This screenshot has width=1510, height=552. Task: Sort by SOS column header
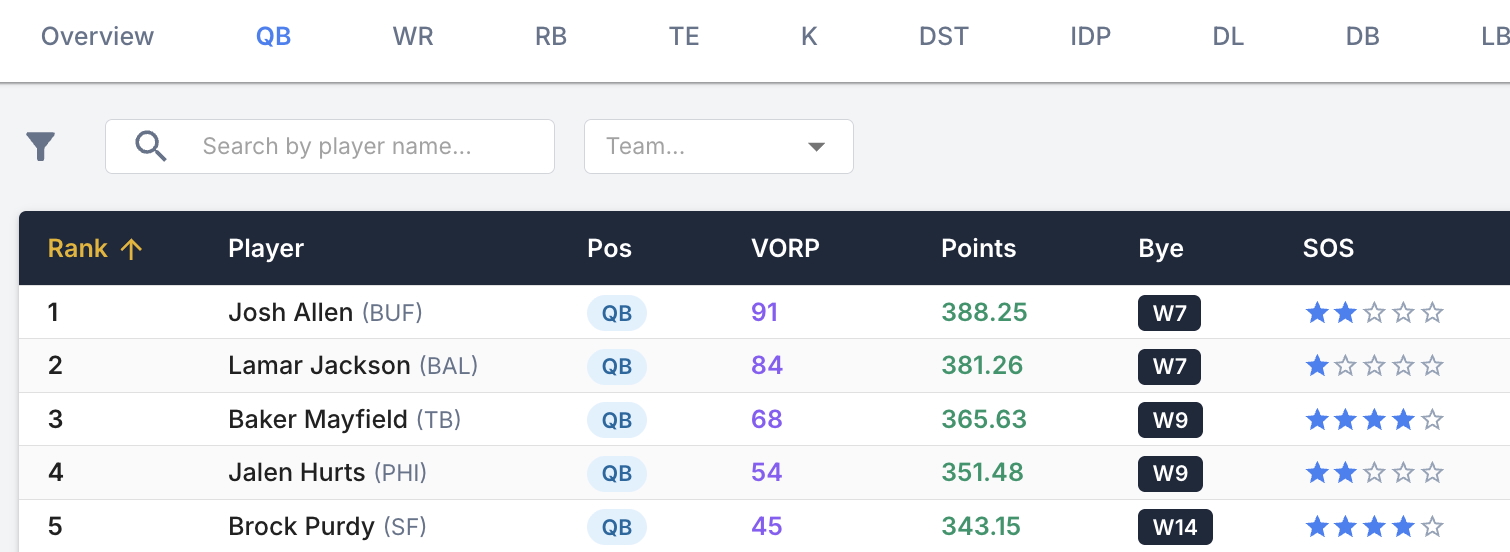pos(1328,249)
